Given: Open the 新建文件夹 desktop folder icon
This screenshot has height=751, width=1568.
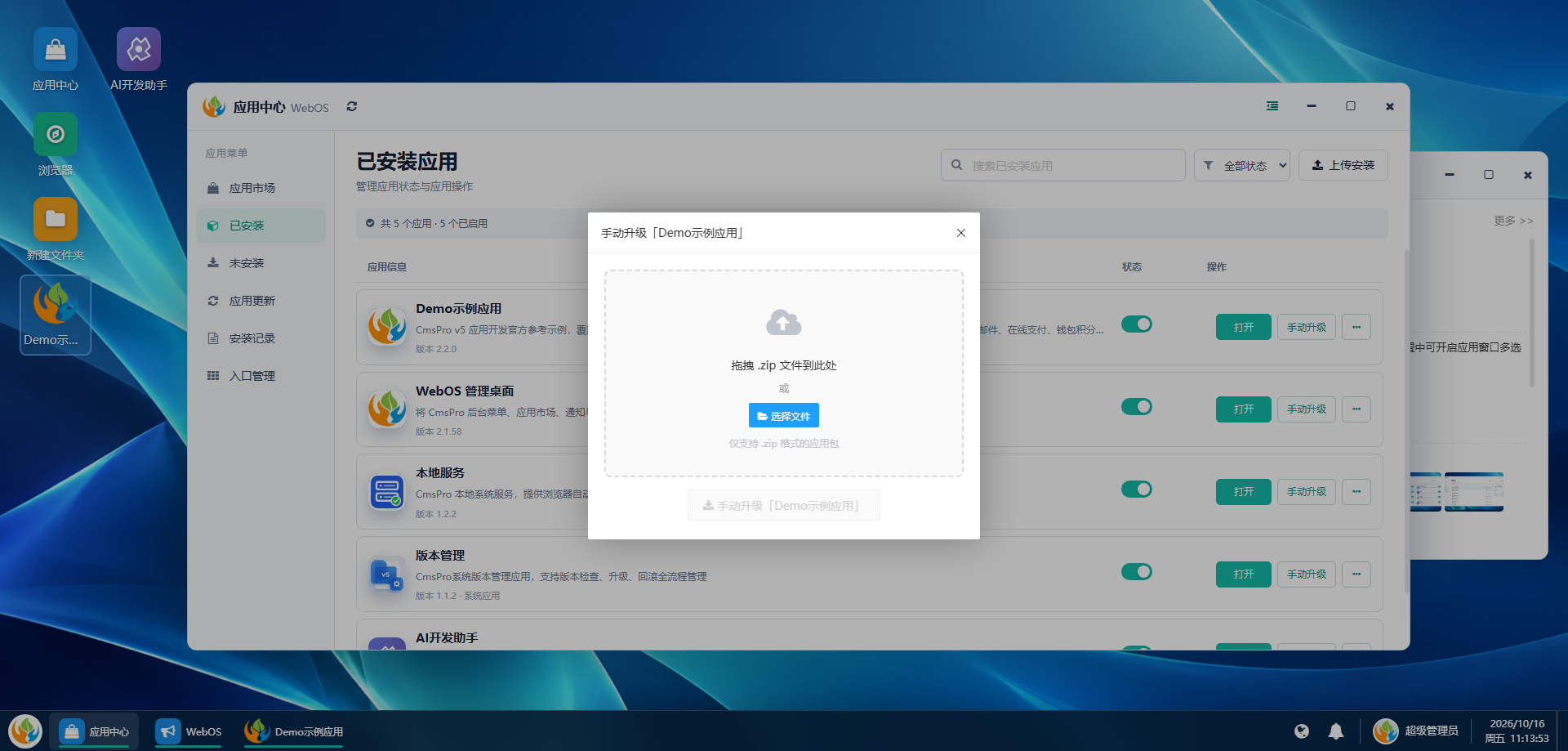Looking at the screenshot, I should point(56,230).
